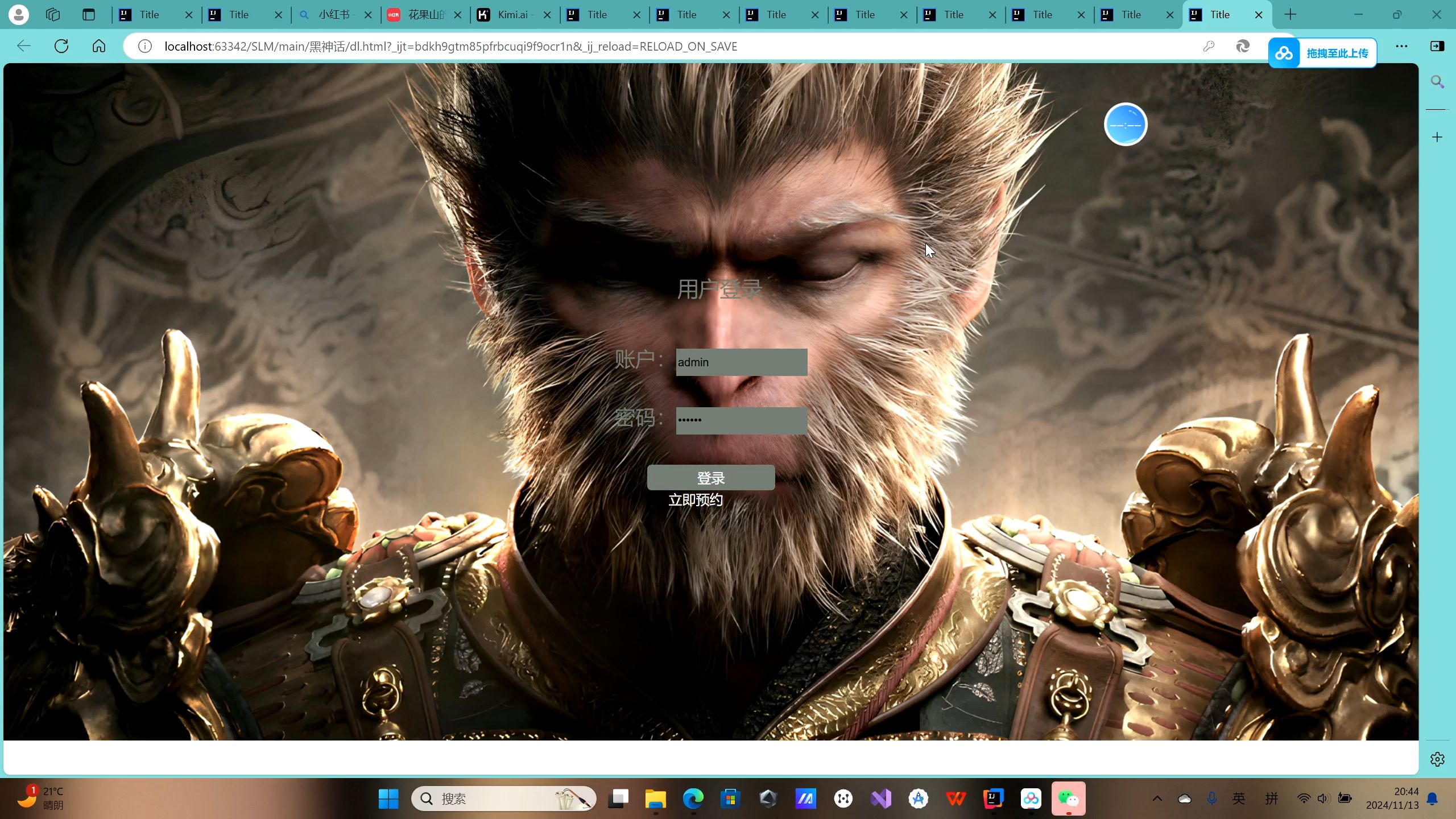
Task: View site information icon in address bar
Action: click(145, 46)
